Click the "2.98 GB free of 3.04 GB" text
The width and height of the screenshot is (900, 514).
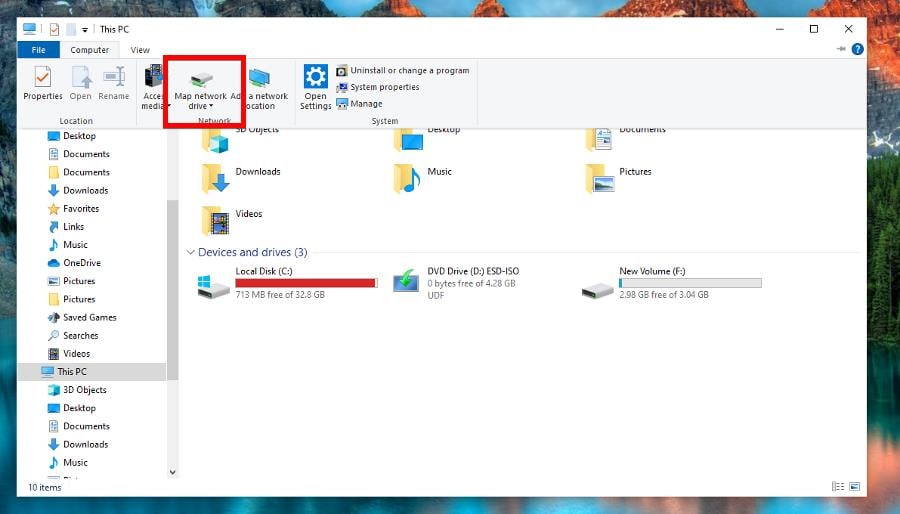pos(664,295)
